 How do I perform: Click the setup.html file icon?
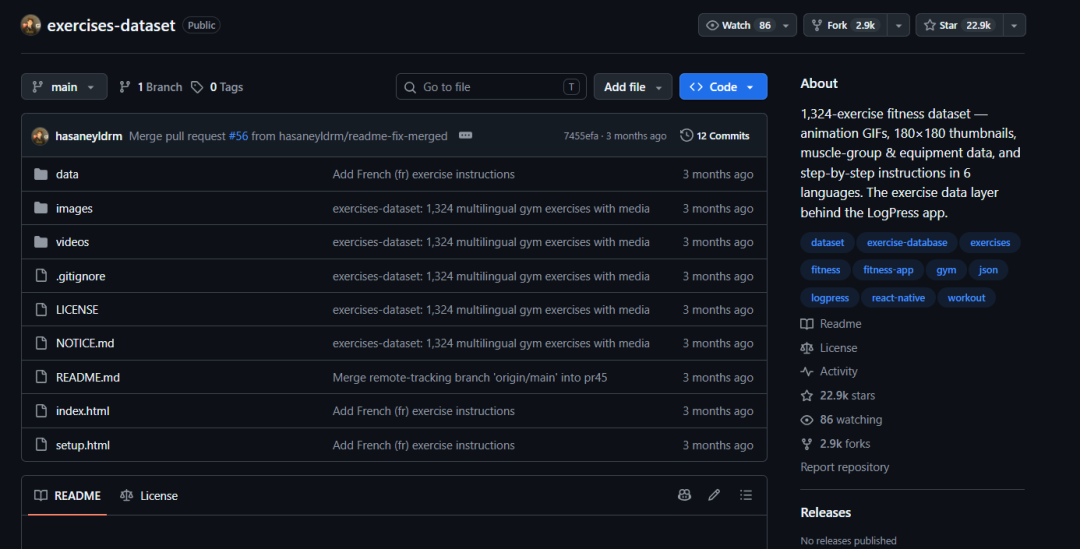41,444
